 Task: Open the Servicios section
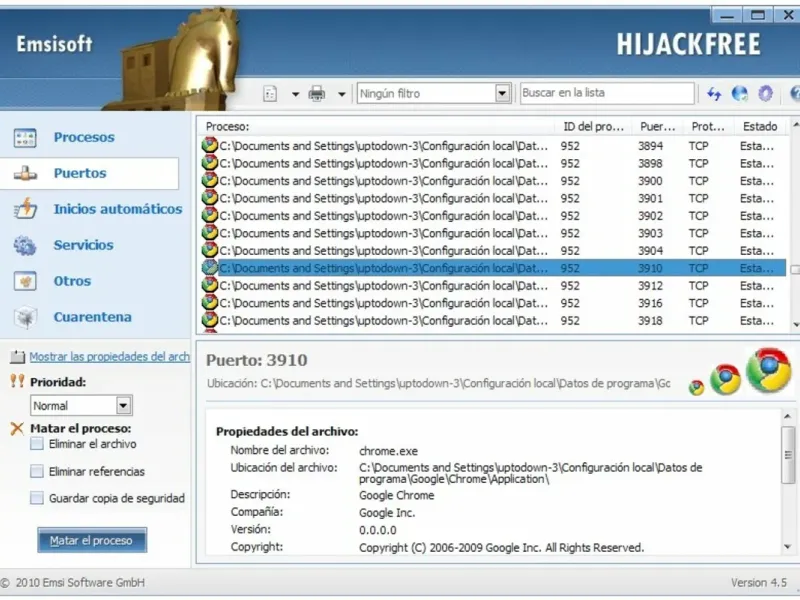coord(83,245)
